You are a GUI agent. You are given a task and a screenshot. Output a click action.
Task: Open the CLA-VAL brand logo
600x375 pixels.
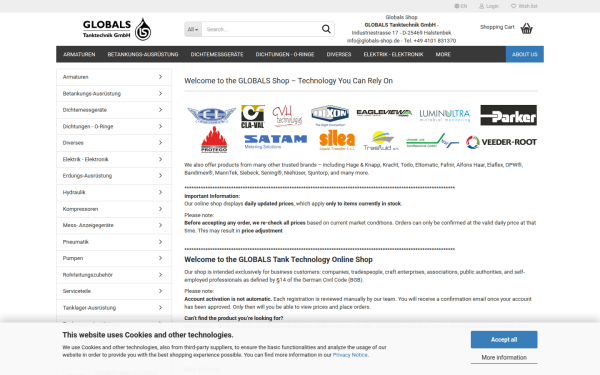(253, 116)
